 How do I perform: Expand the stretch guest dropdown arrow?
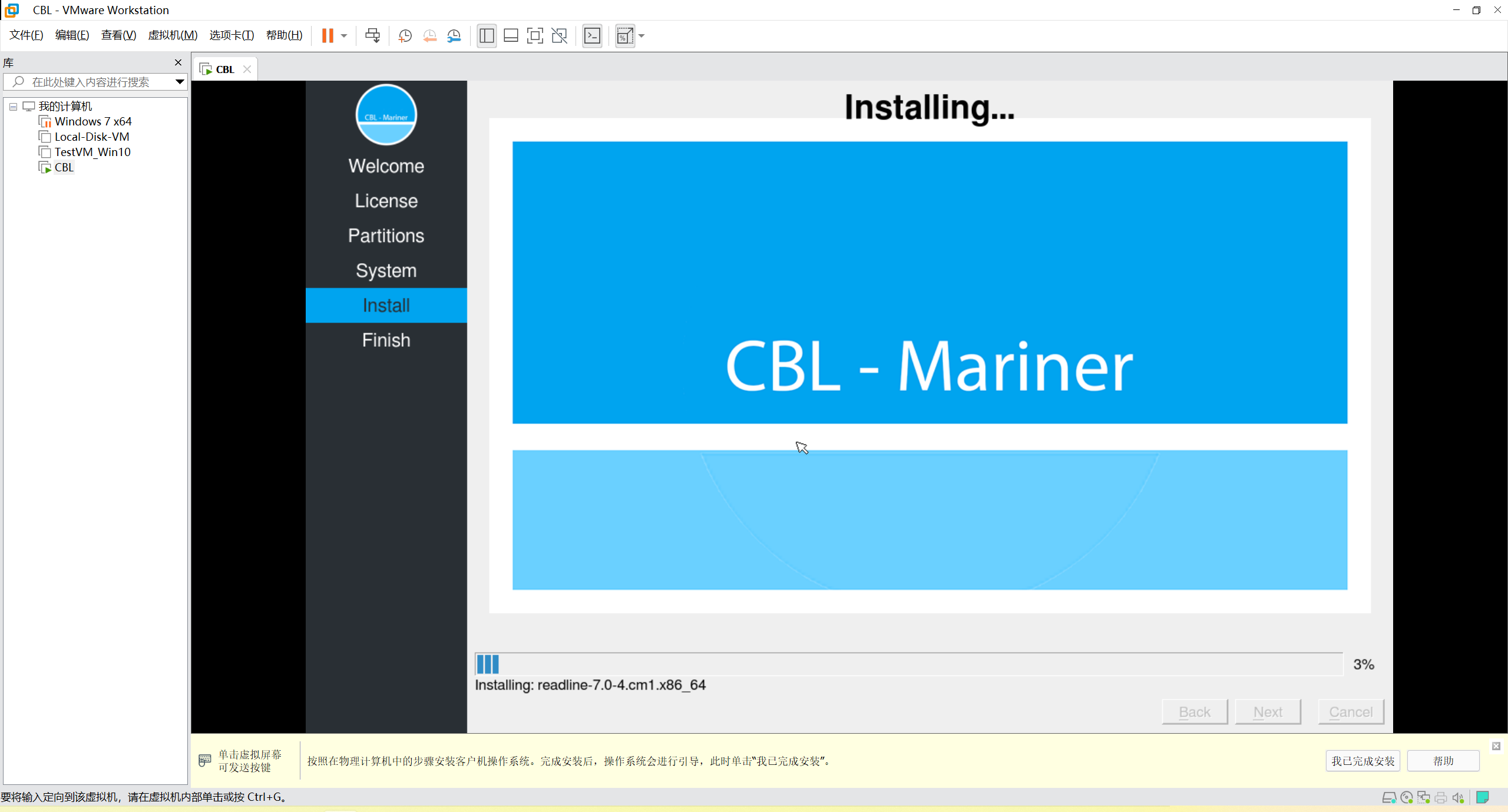coord(641,36)
